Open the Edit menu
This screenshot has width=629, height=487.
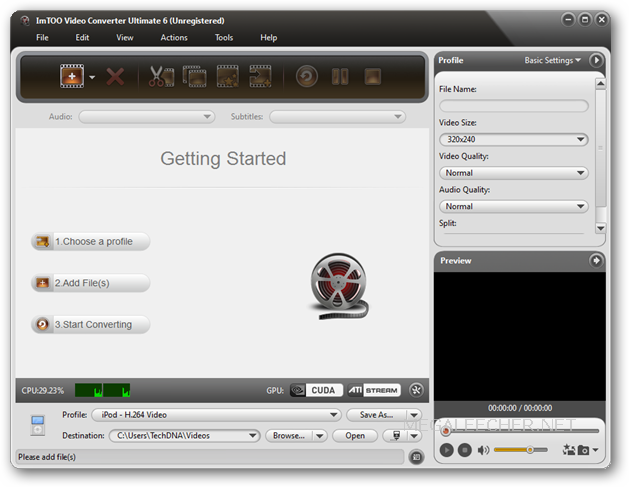tap(82, 38)
